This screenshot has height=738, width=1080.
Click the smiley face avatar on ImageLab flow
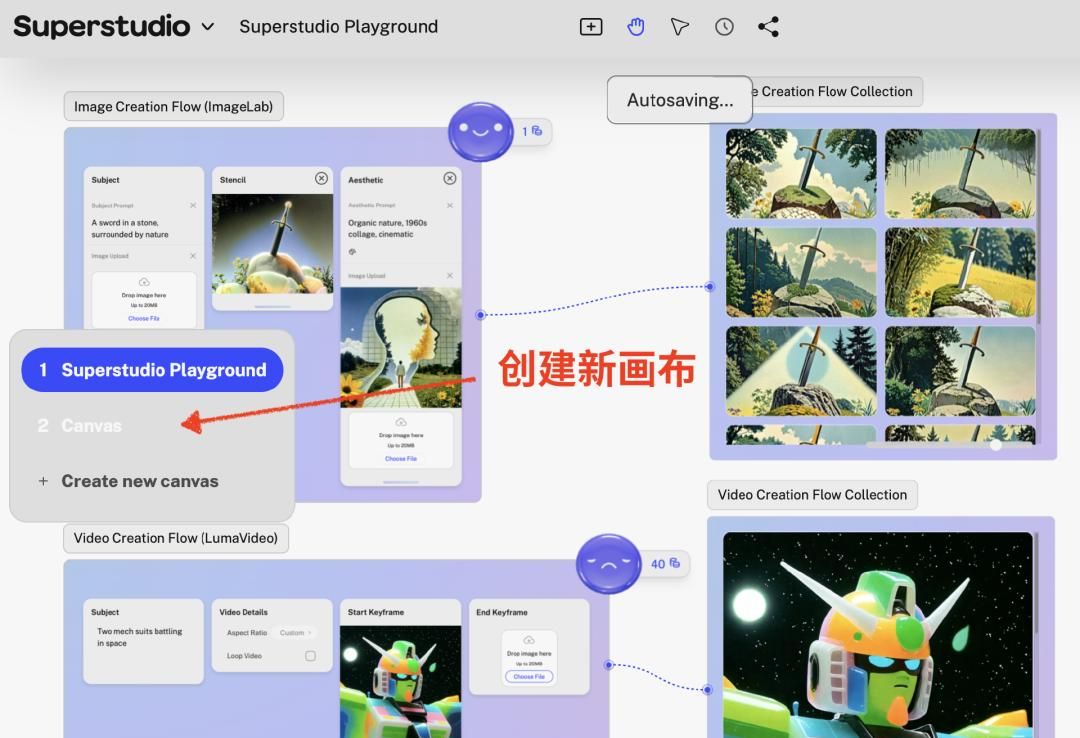coord(481,131)
